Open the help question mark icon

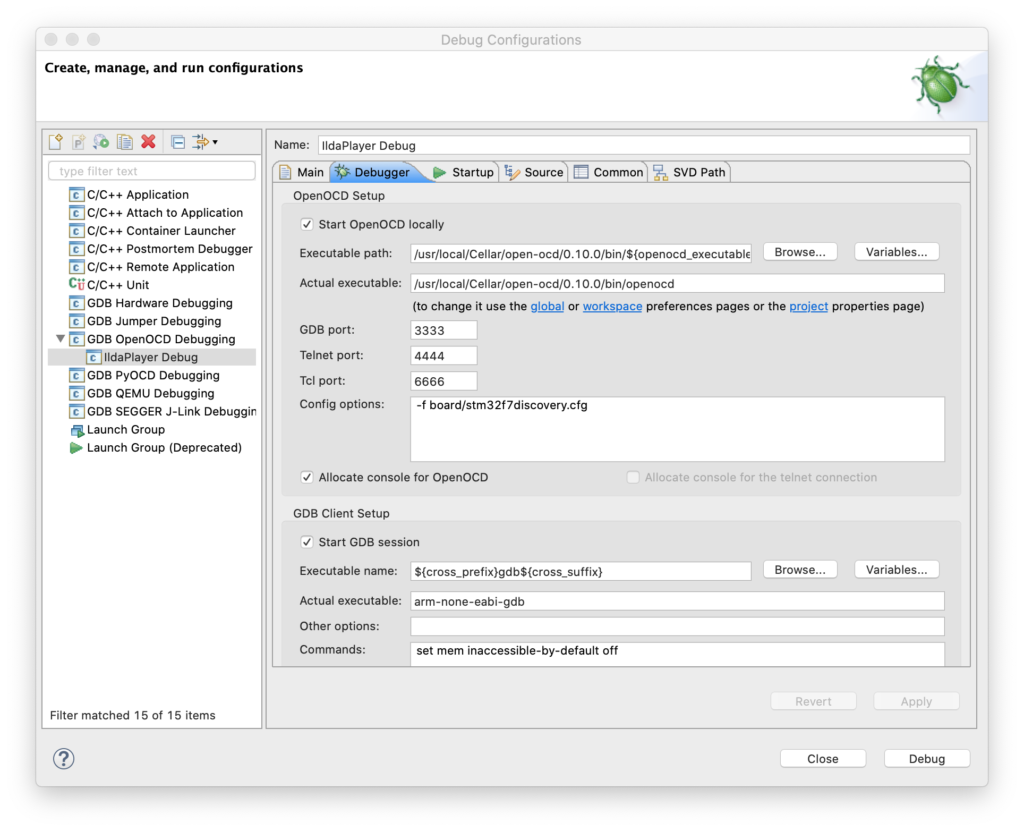pyautogui.click(x=63, y=758)
